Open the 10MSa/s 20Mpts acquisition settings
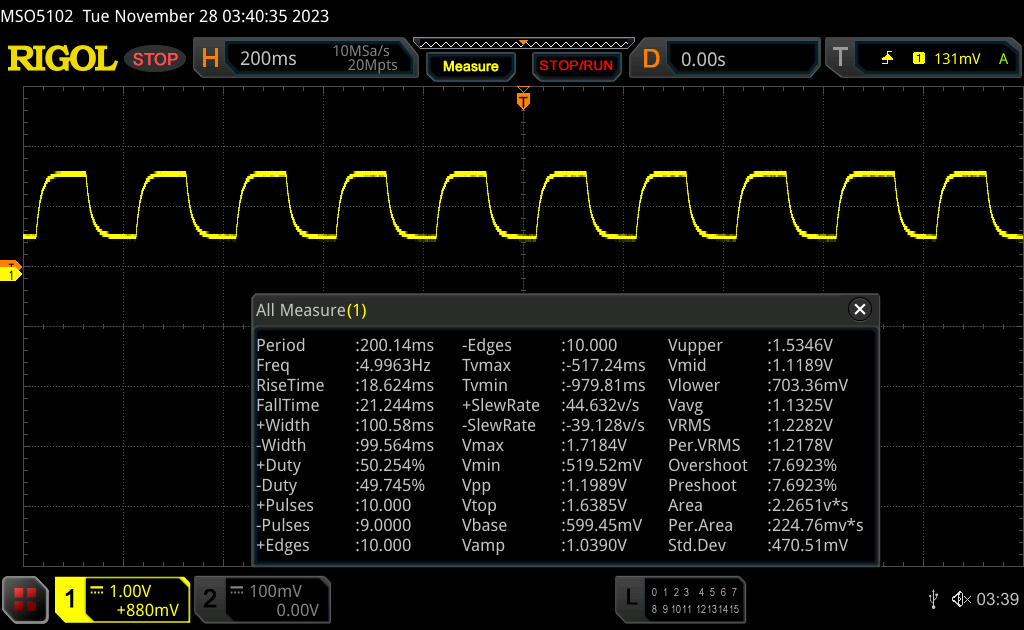Viewport: 1024px width, 630px height. 365,59
